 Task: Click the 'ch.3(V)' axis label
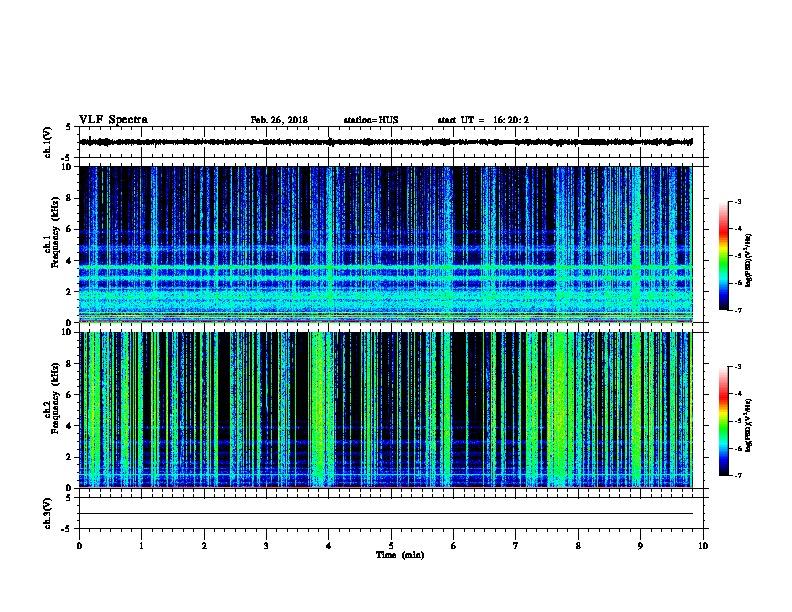coord(47,513)
